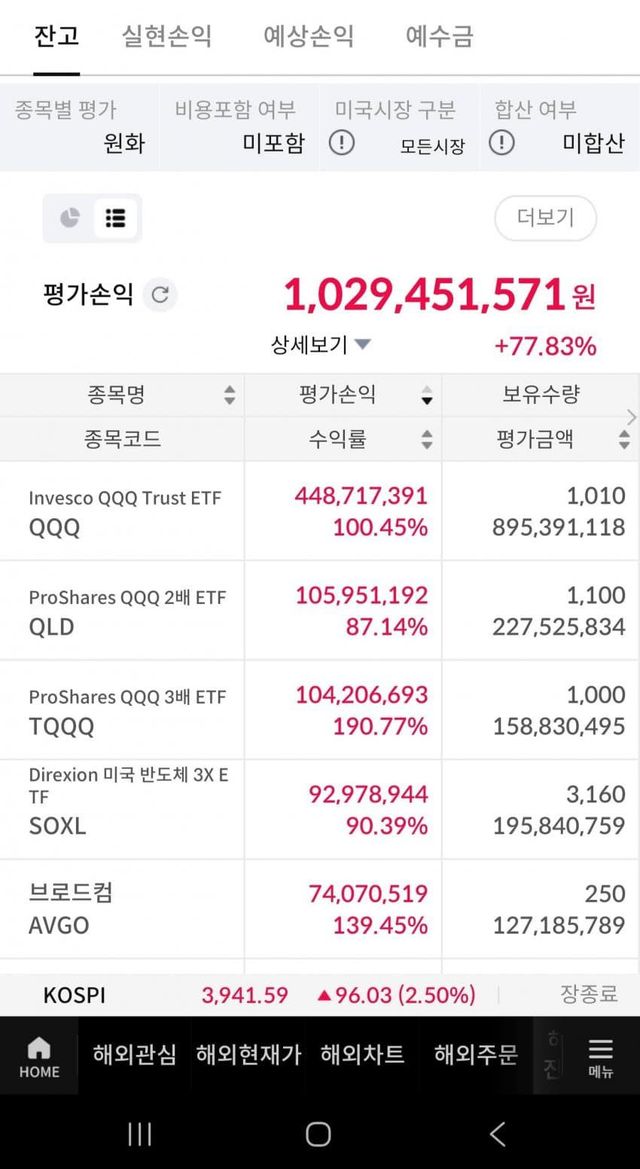Sort by 수익률 column
This screenshot has height=1169, width=640.
(x=342, y=439)
